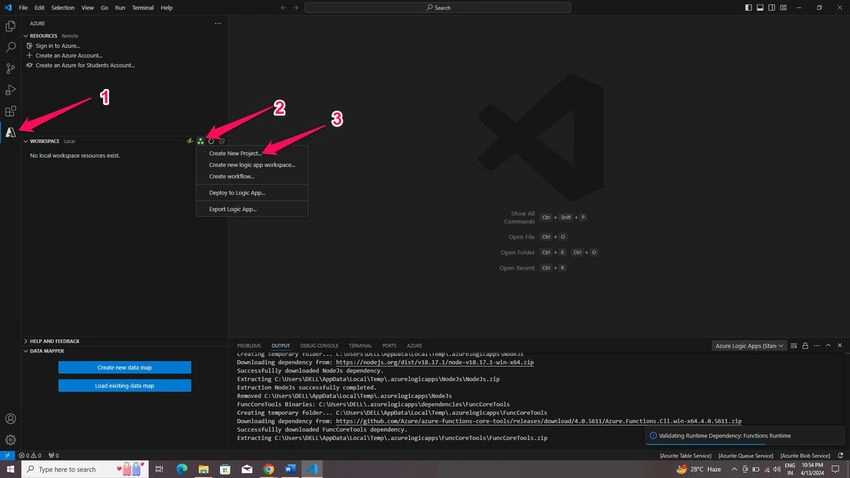
Task: Click the Azure Functions lightning icon in Workspace
Action: coord(190,141)
